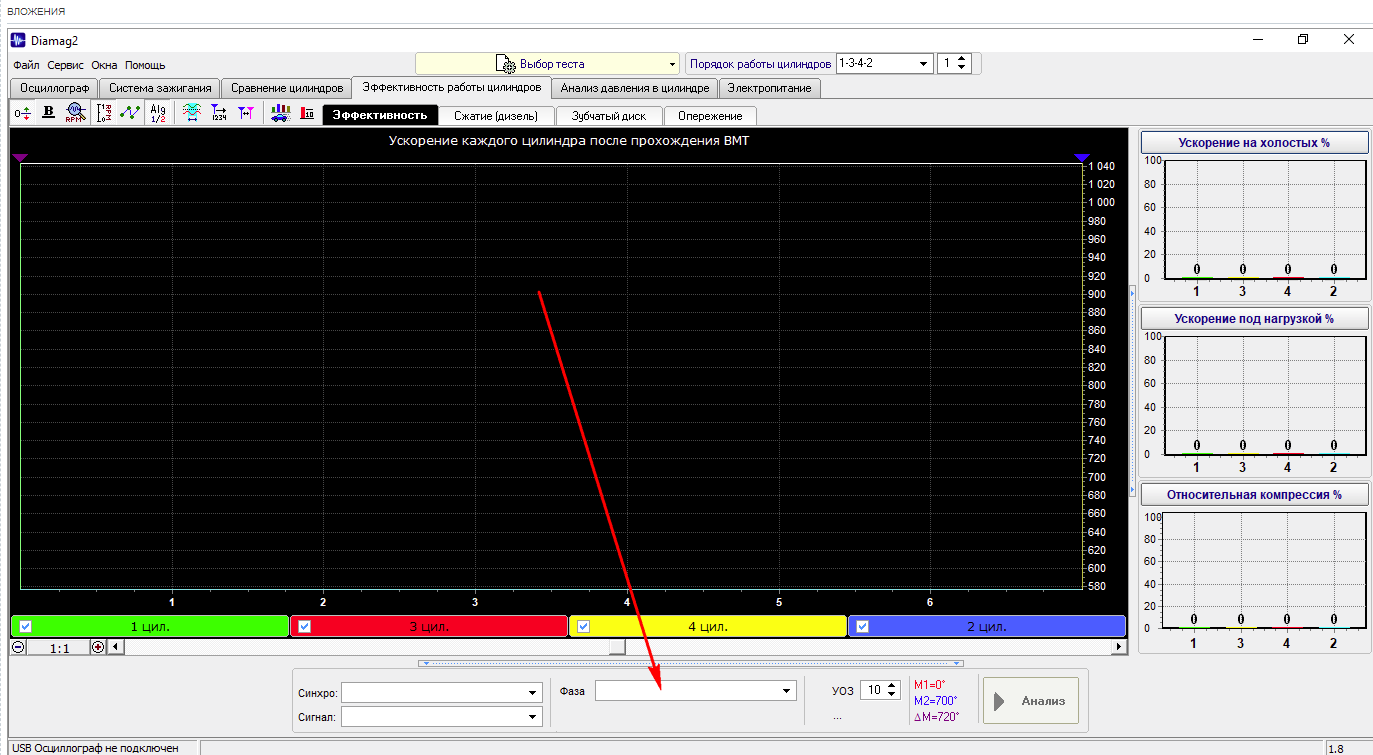Click the cyan-red waveform toolbar icon
Image resolution: width=1373 pixels, height=755 pixels.
[191, 113]
